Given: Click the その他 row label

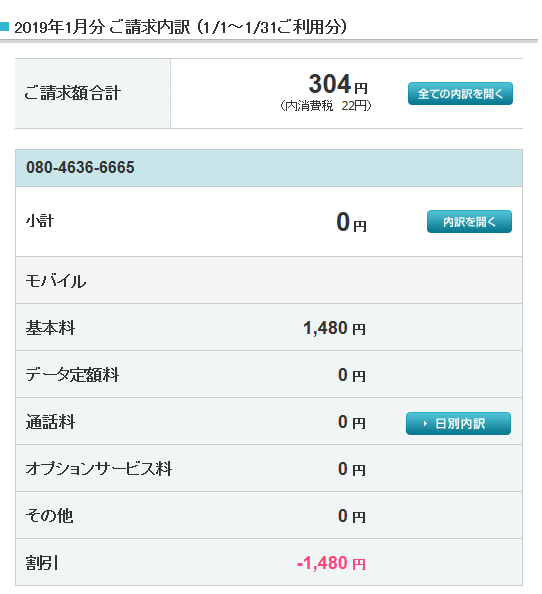Looking at the screenshot, I should (49, 516).
